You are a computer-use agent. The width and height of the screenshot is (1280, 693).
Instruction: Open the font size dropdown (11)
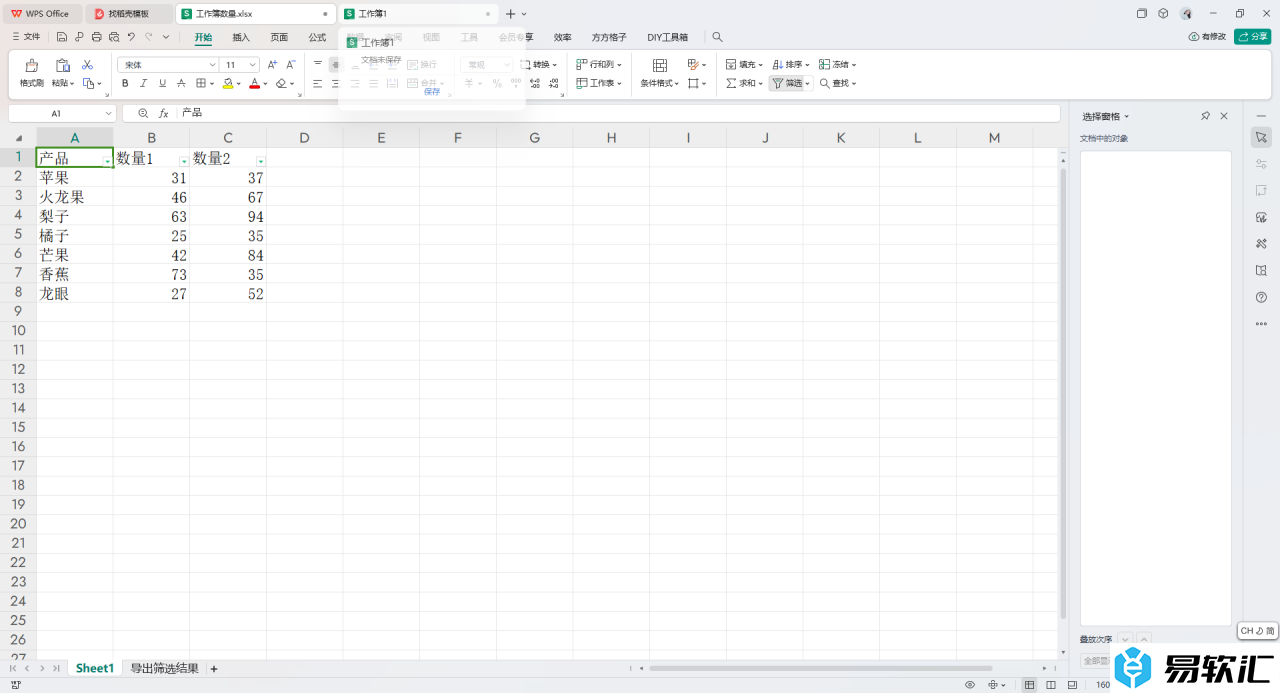click(x=252, y=65)
